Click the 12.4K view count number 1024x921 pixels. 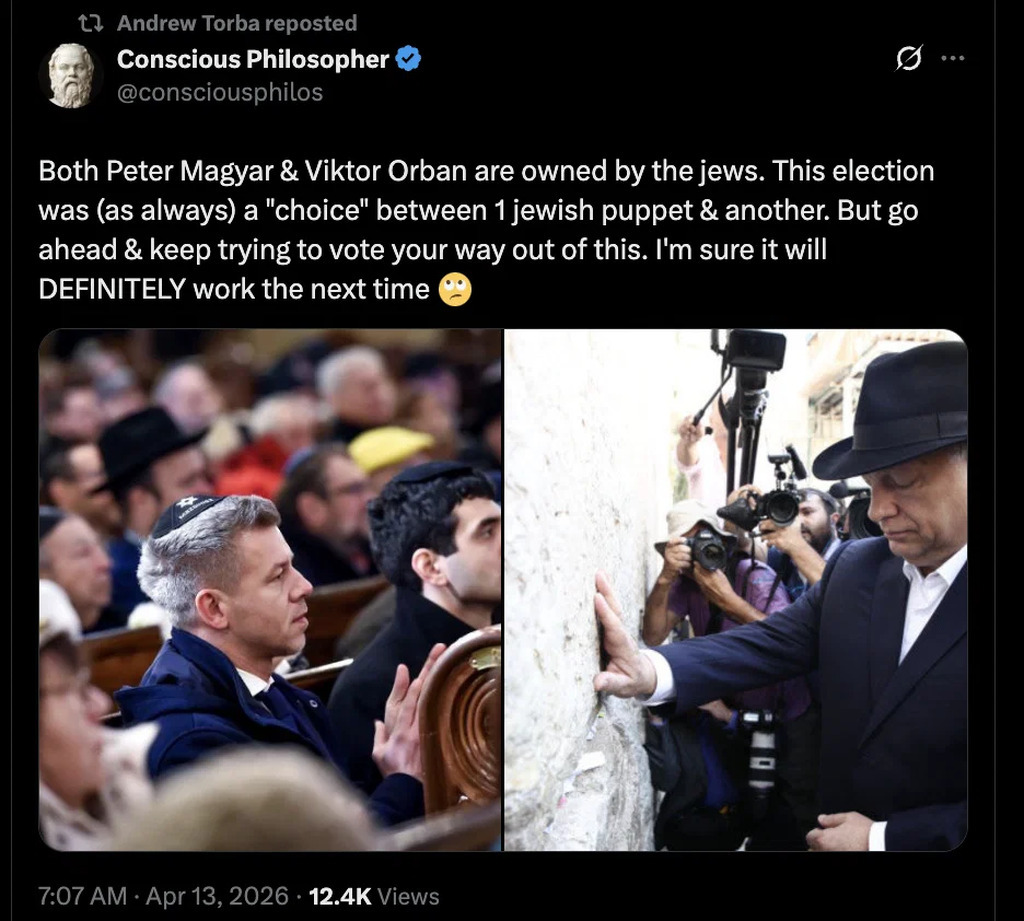pos(340,896)
